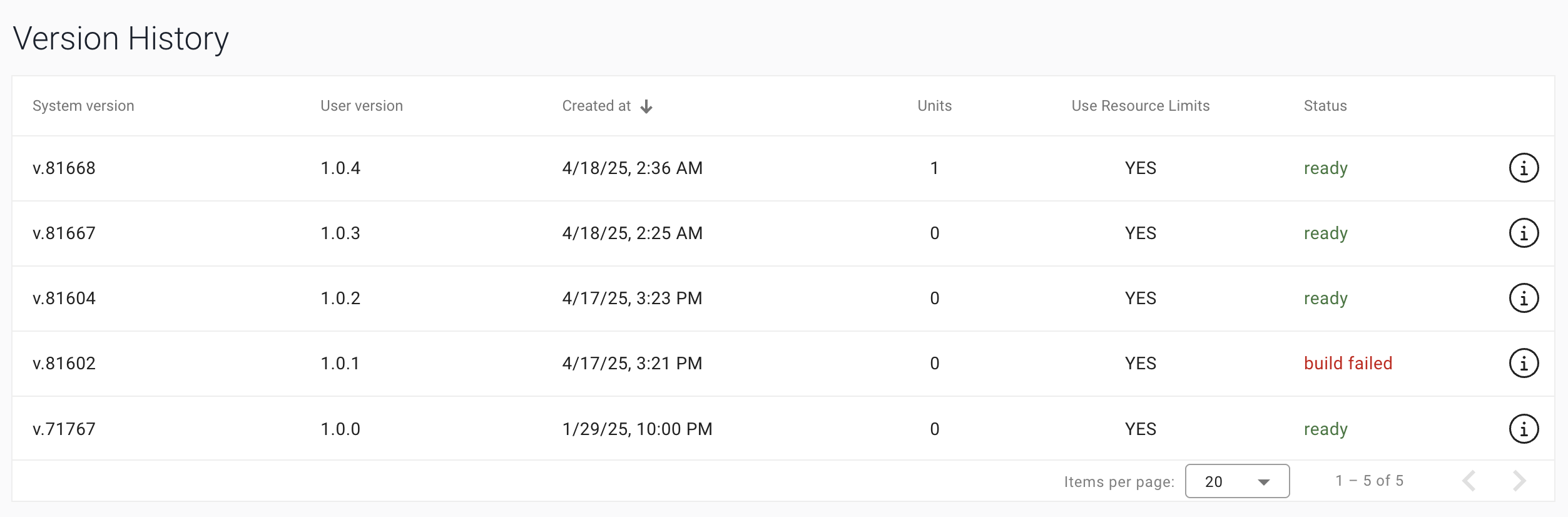Sort by Use Resource Limits header

(x=1140, y=106)
